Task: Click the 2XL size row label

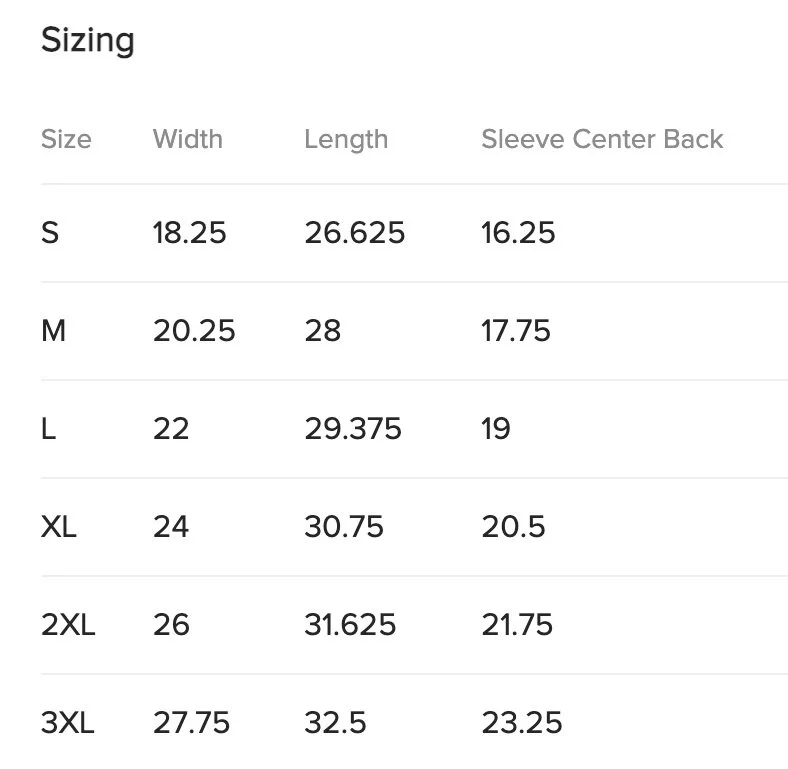Action: 68,625
